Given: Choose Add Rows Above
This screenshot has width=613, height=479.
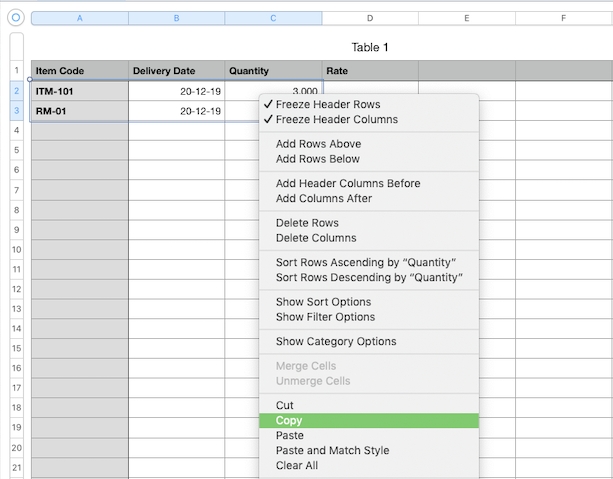Looking at the screenshot, I should (318, 144).
